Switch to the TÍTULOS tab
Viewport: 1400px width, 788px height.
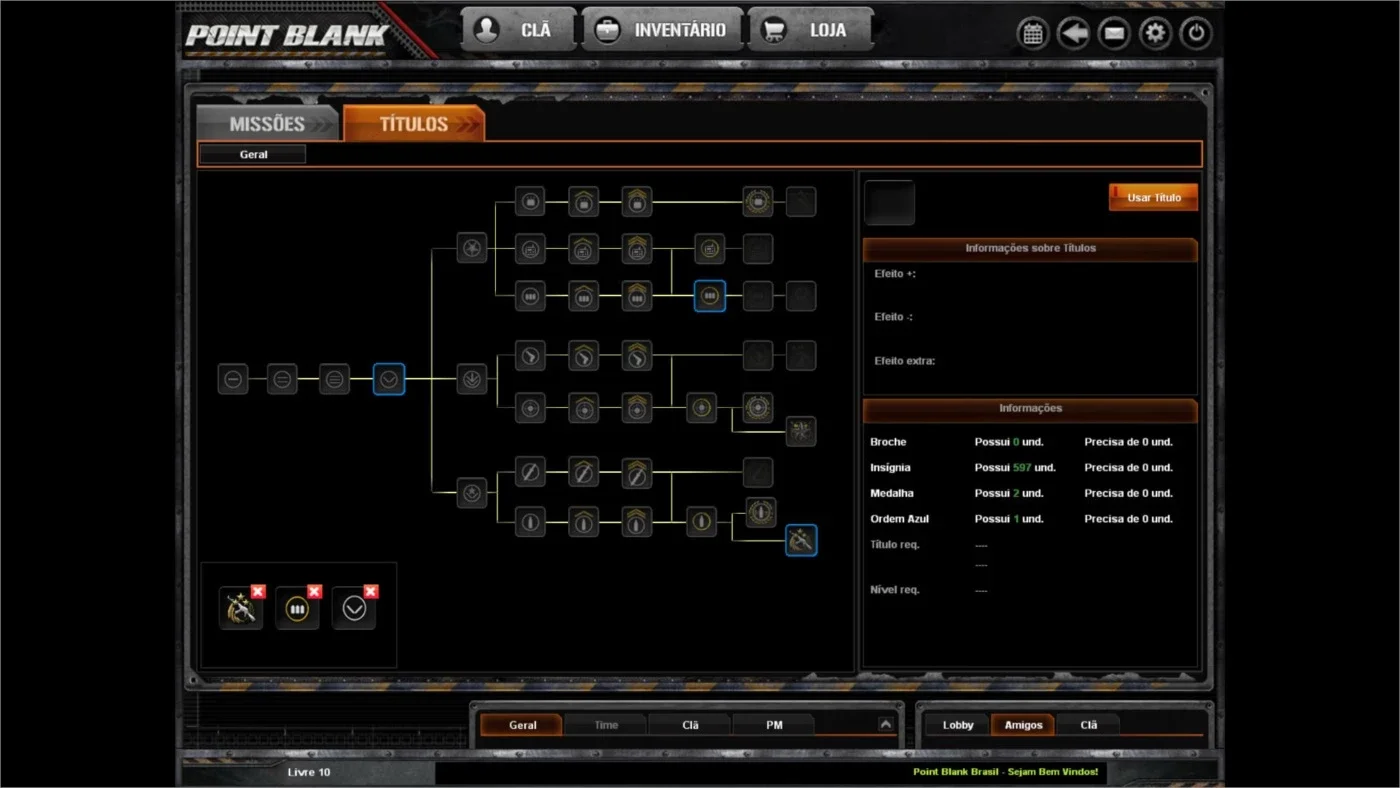(414, 124)
